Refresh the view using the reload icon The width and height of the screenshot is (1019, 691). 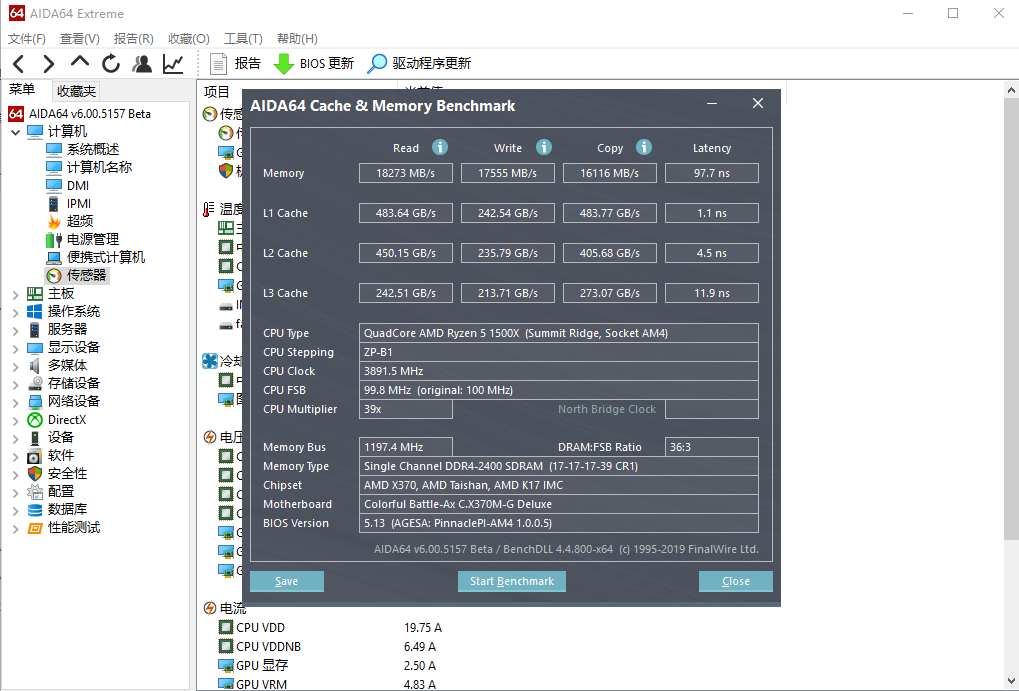coord(111,64)
